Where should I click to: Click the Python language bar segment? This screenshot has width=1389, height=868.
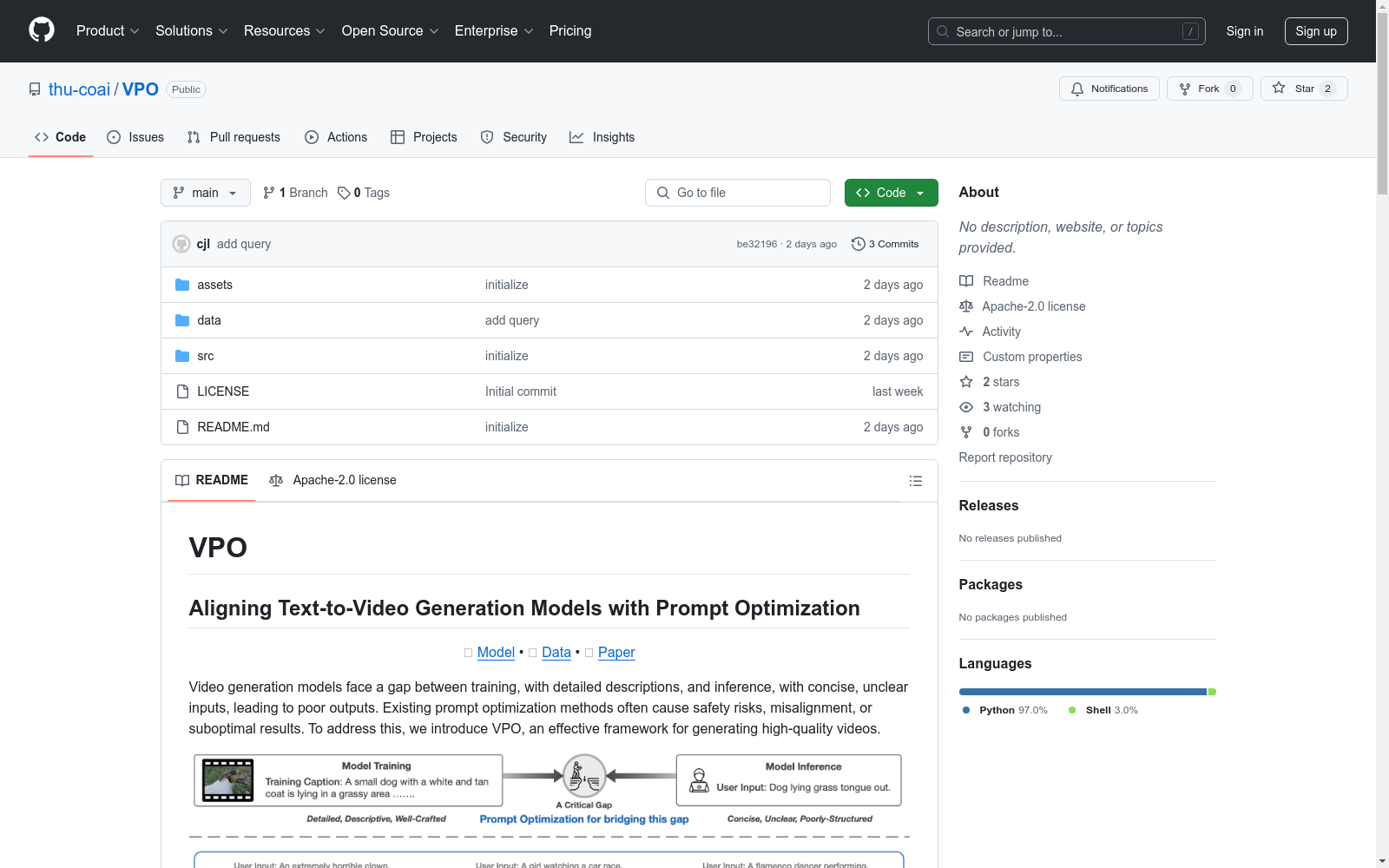[x=1082, y=692]
